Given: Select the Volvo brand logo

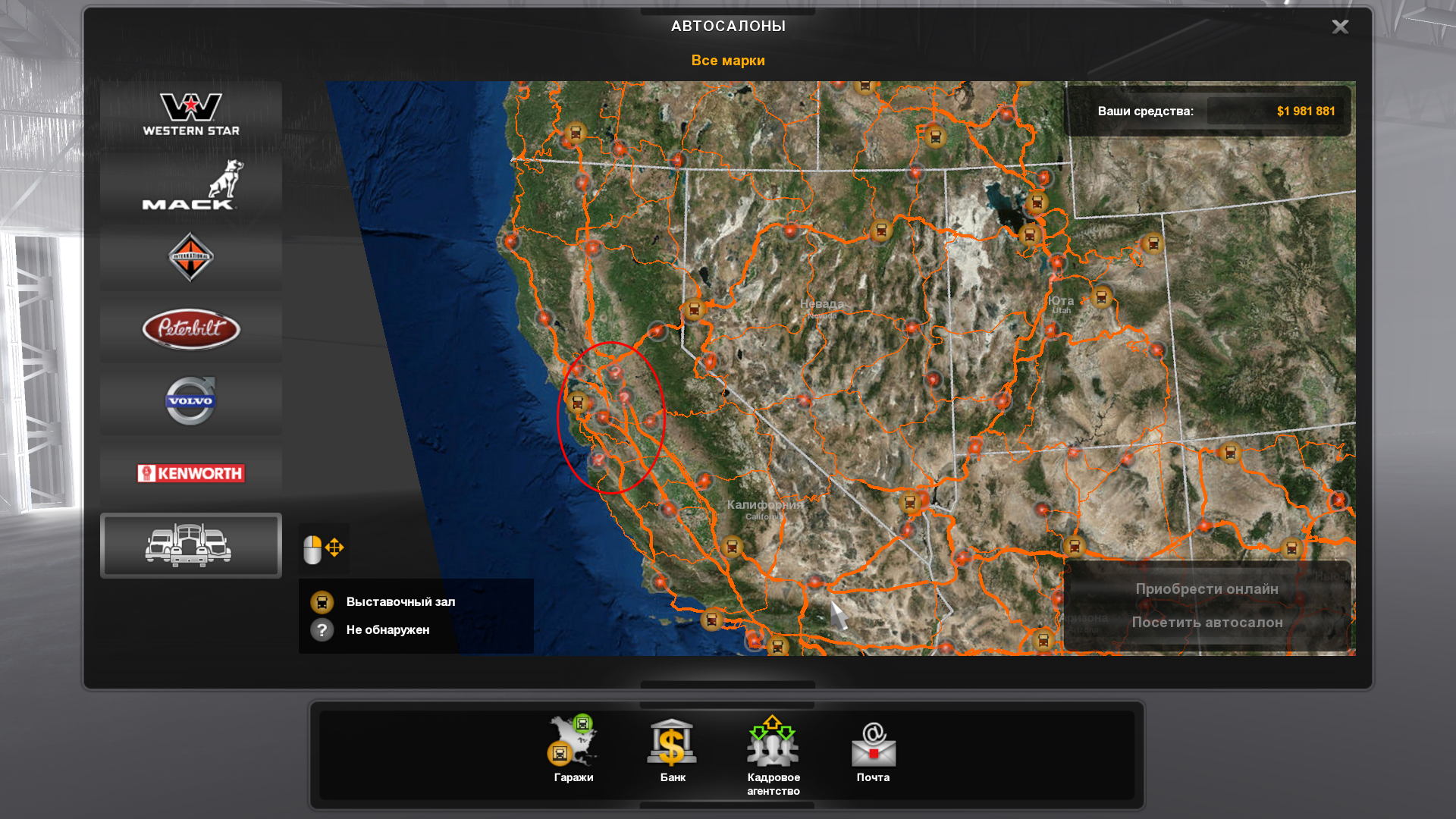Looking at the screenshot, I should (191, 401).
